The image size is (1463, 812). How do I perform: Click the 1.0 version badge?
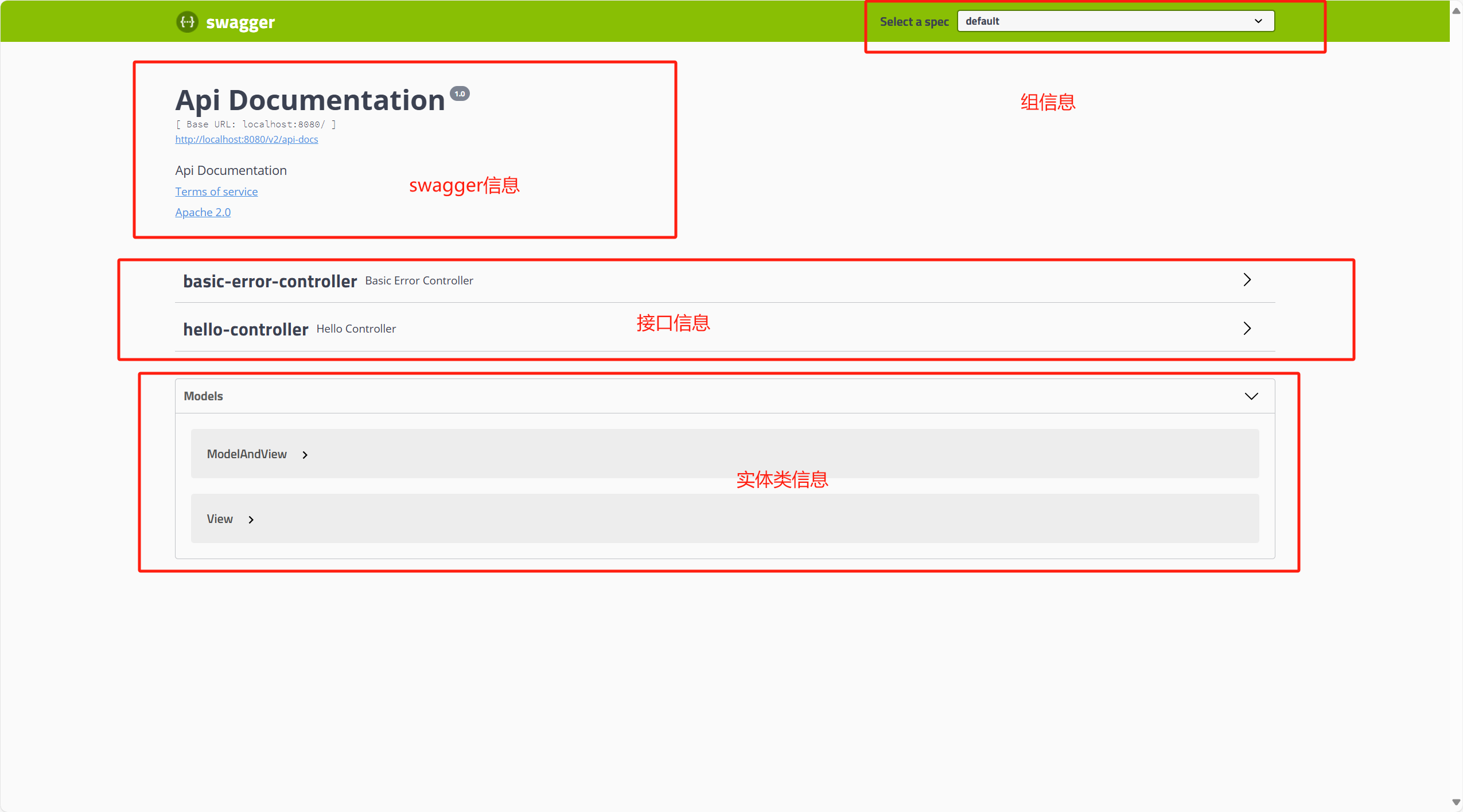(460, 93)
